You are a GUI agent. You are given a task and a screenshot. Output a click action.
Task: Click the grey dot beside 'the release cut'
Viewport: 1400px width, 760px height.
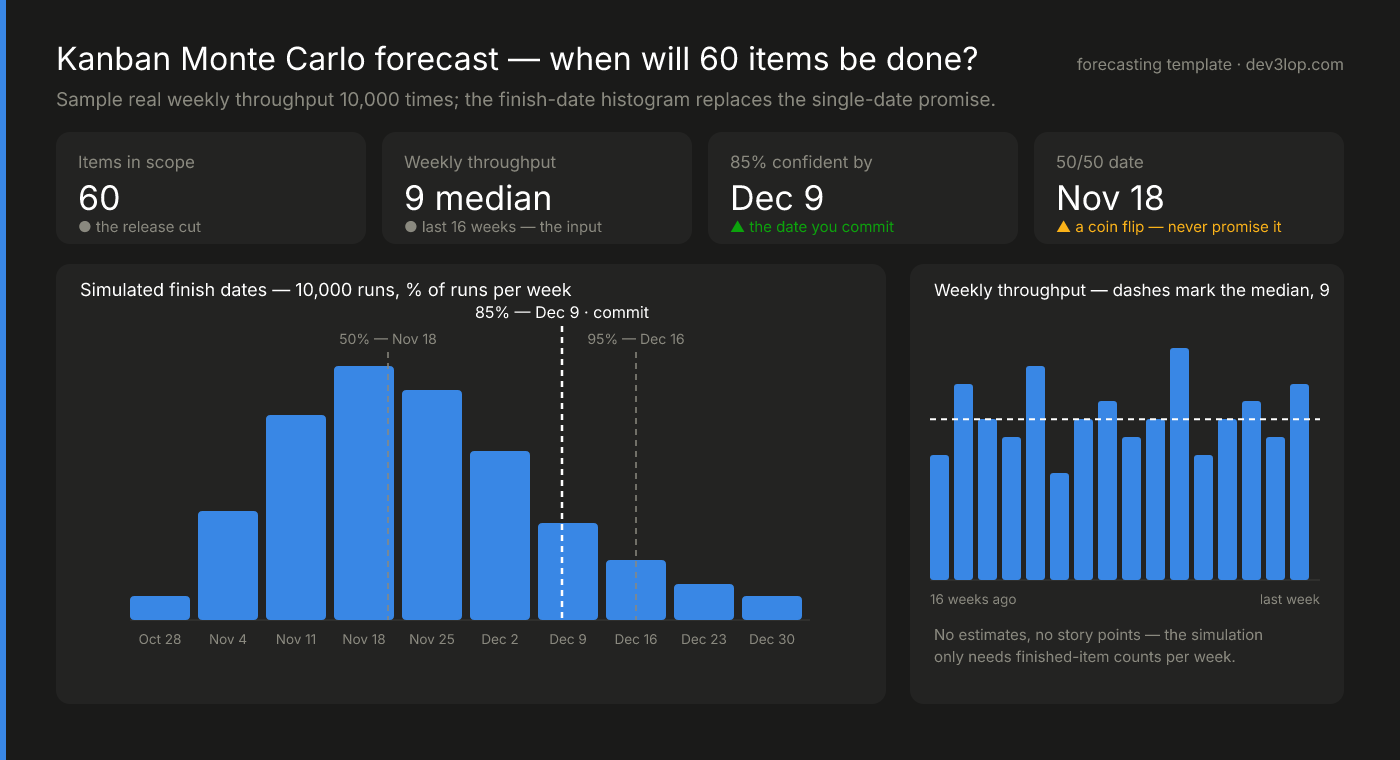point(85,227)
